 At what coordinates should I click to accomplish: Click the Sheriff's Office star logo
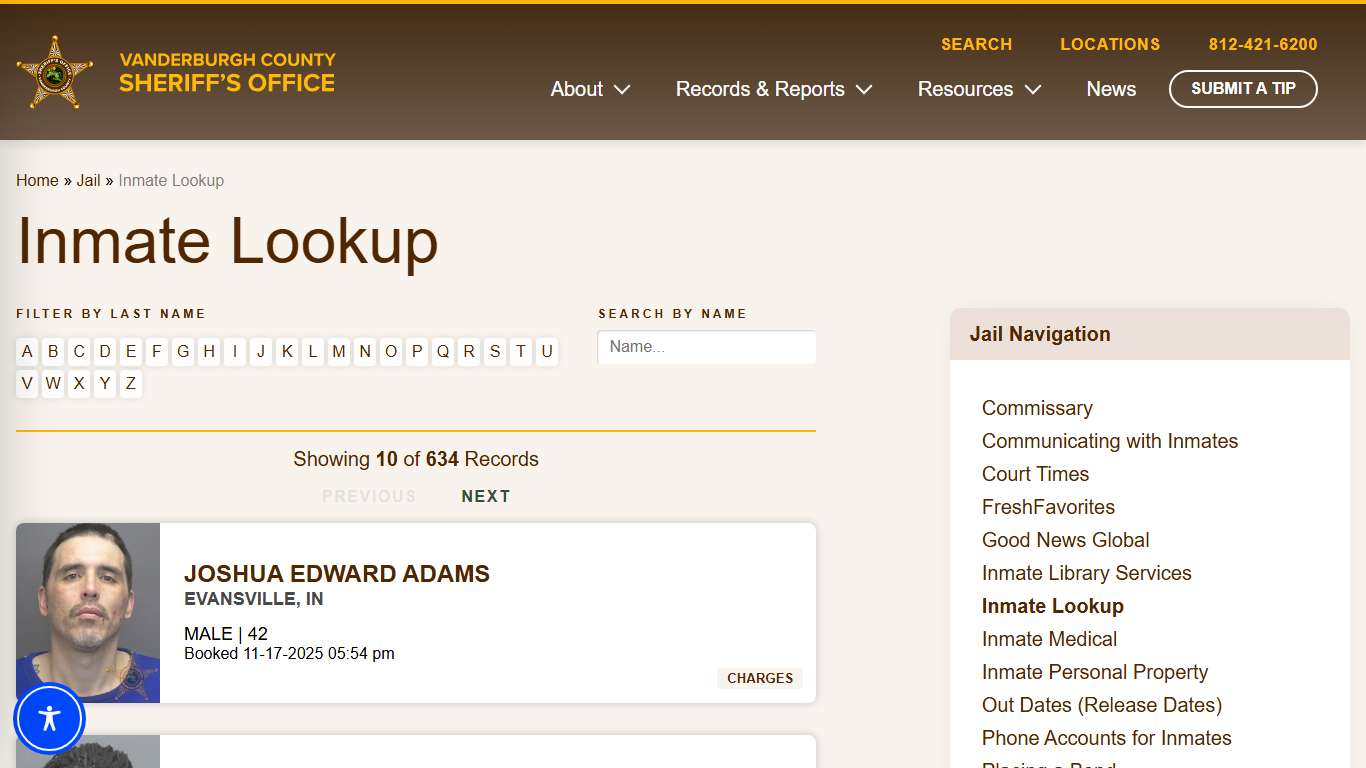coord(54,73)
